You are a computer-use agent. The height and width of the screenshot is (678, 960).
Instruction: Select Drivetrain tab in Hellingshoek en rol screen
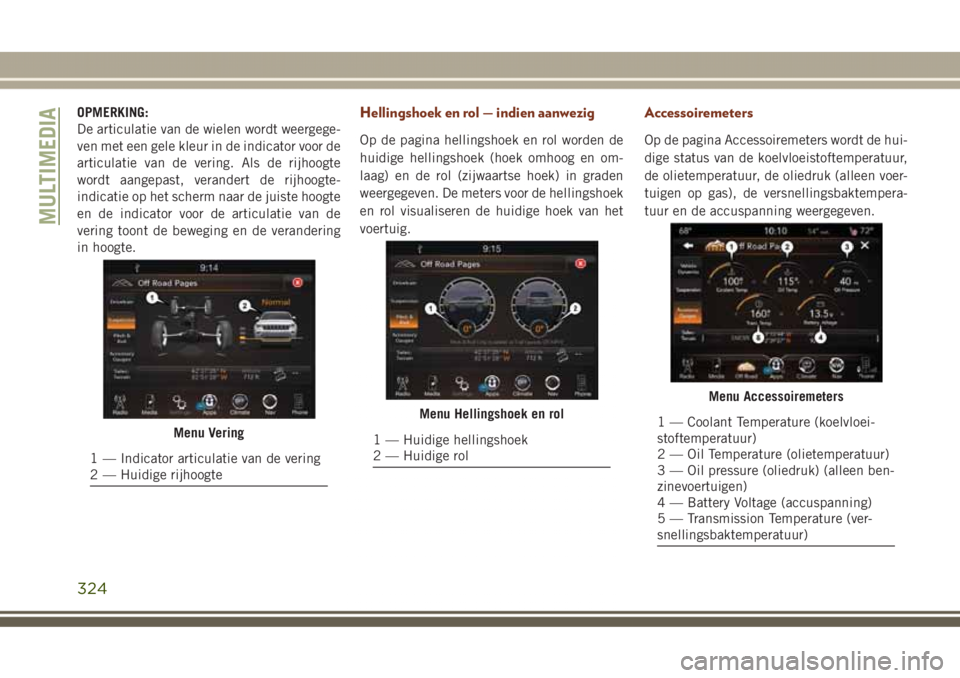click(x=405, y=283)
